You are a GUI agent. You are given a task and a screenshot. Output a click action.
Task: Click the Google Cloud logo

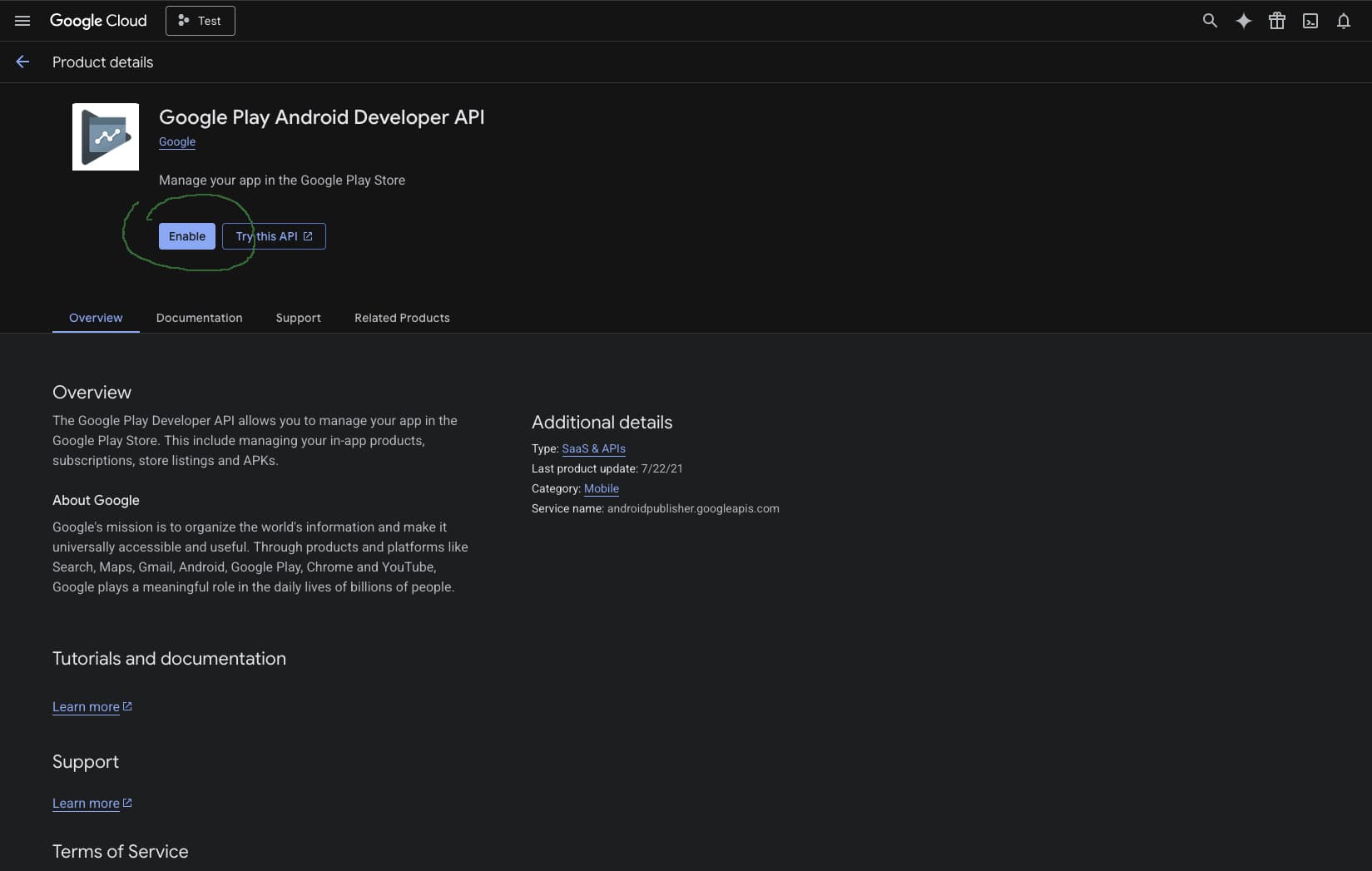98,21
